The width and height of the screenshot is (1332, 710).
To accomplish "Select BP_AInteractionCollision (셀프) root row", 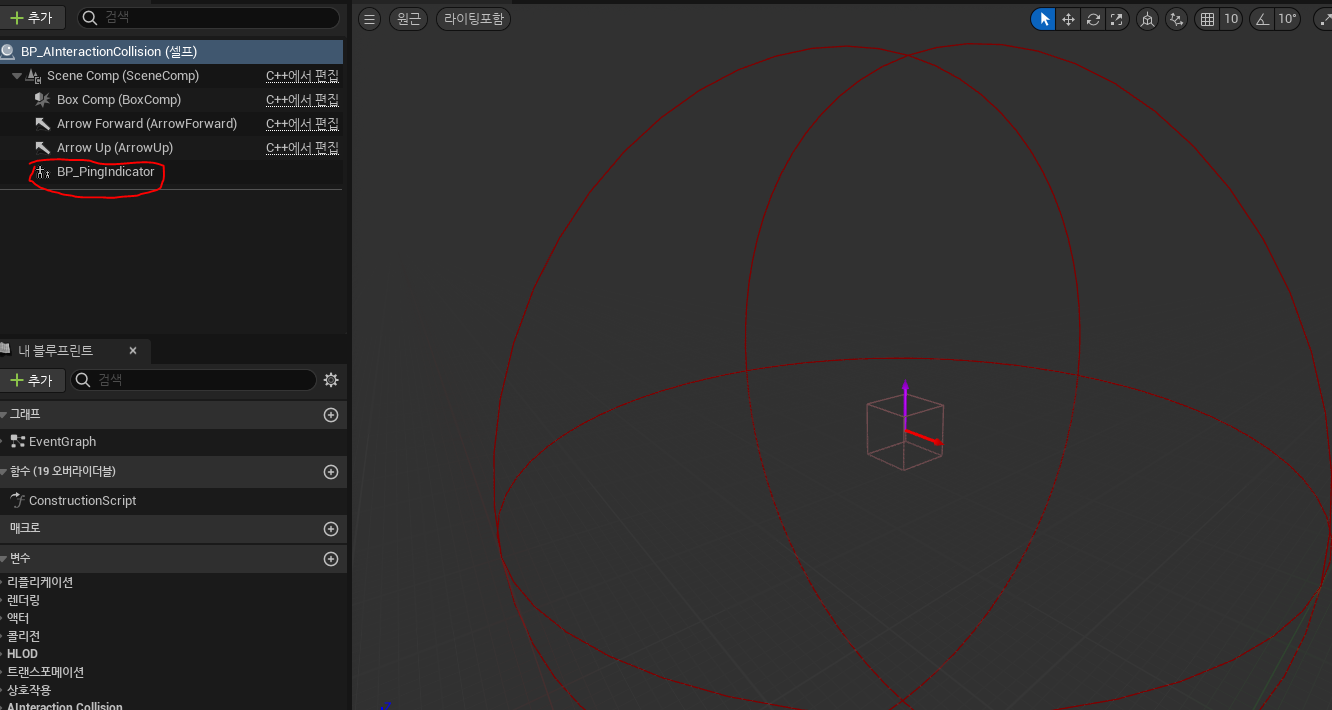I will click(171, 51).
